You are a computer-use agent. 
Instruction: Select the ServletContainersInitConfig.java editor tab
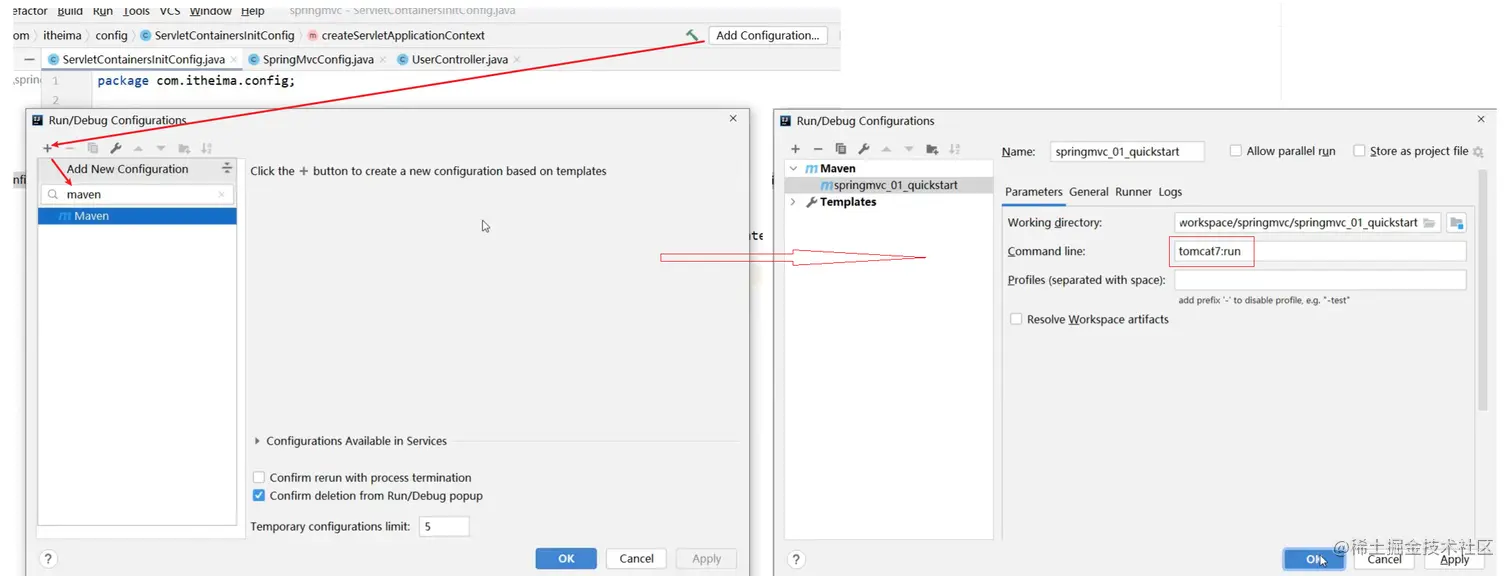click(143, 60)
